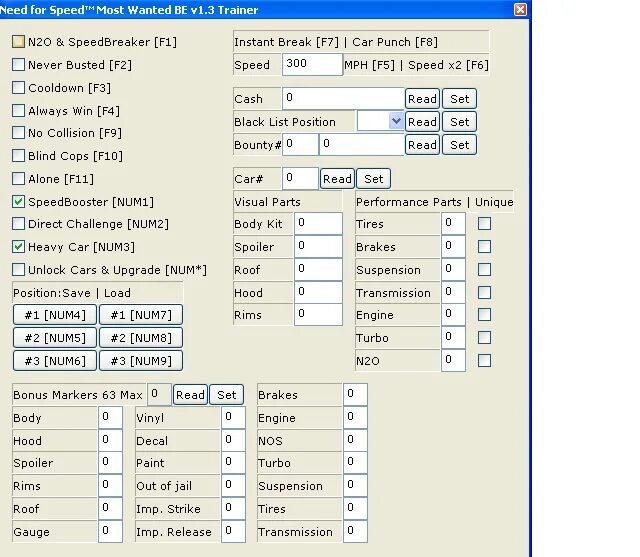The width and height of the screenshot is (640, 557).
Task: Select the Visual Parts Roof field
Action: pyautogui.click(x=318, y=269)
